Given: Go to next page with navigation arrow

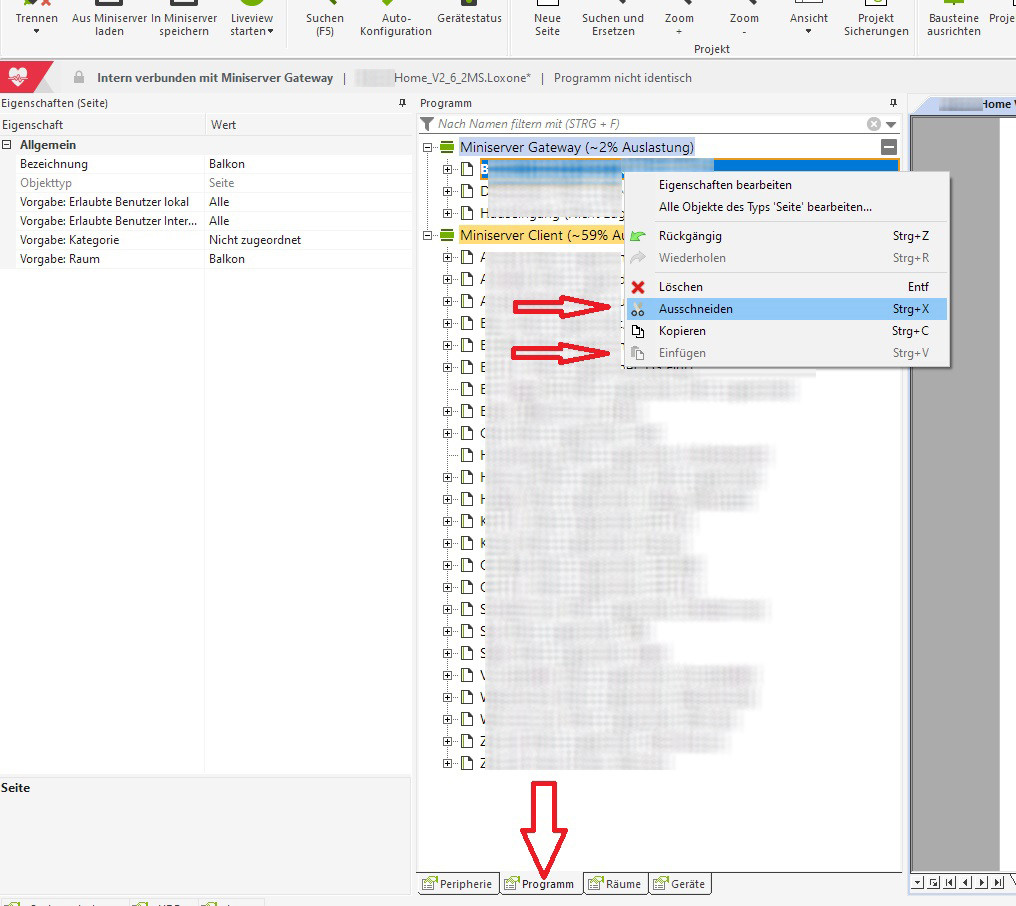Looking at the screenshot, I should coord(982,882).
